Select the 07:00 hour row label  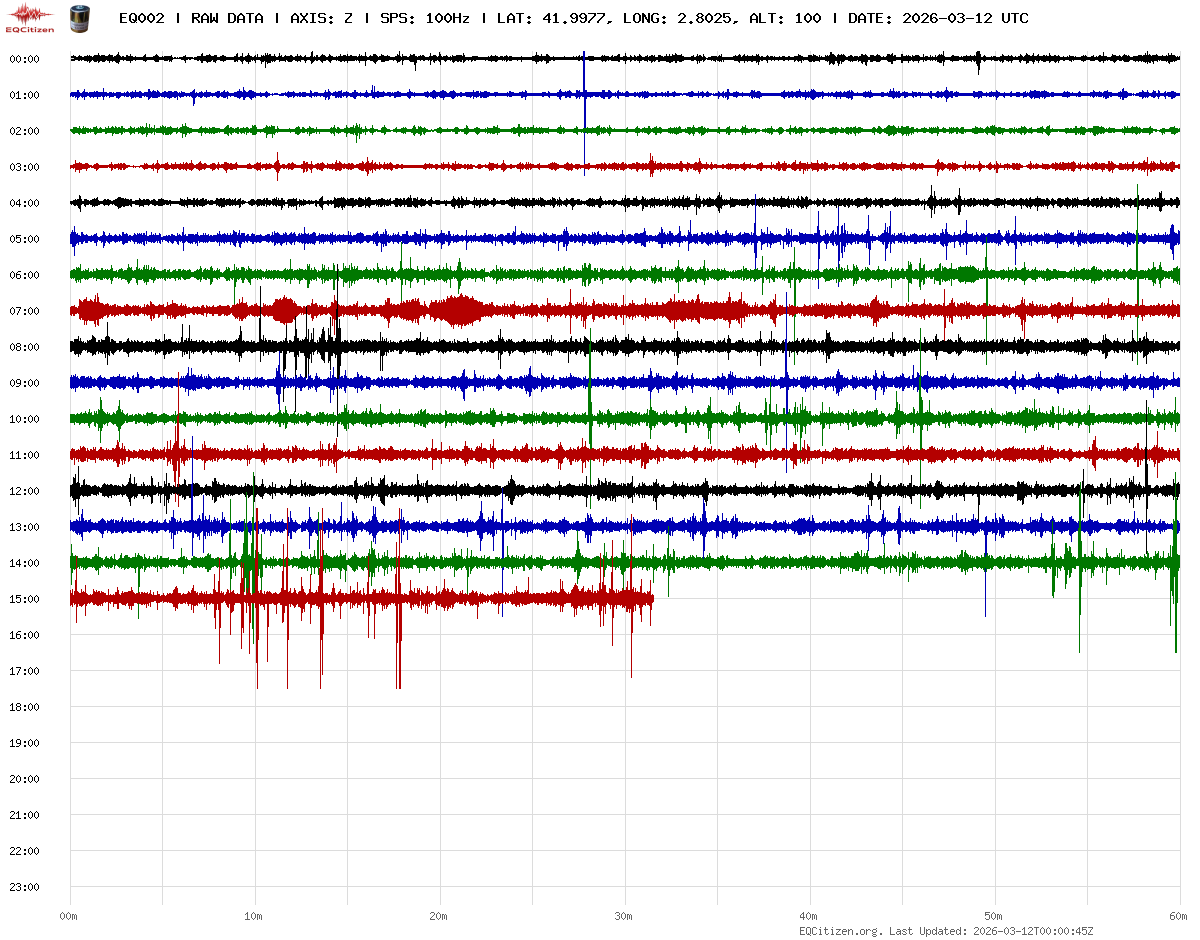coord(24,311)
